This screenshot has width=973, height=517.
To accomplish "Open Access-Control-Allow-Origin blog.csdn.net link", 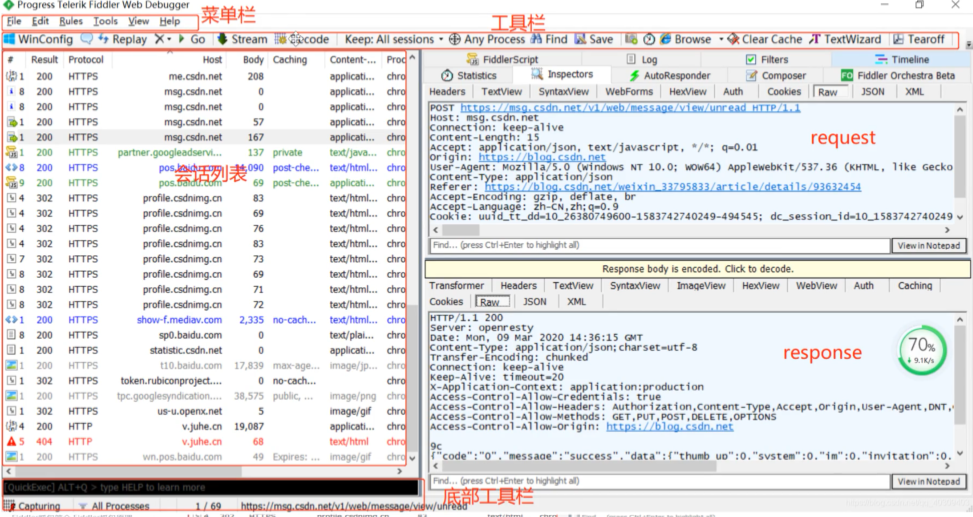I will point(670,426).
